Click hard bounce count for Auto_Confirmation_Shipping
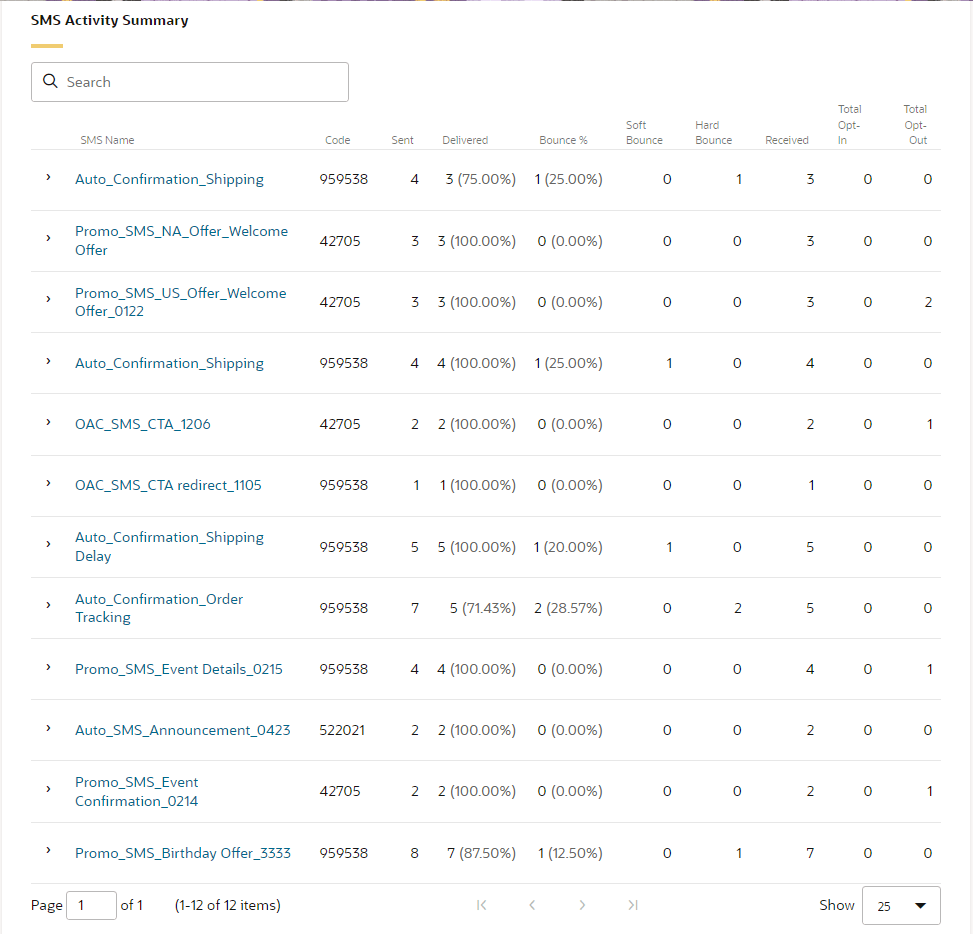Viewport: 973px width, 934px height. pyautogui.click(x=738, y=179)
